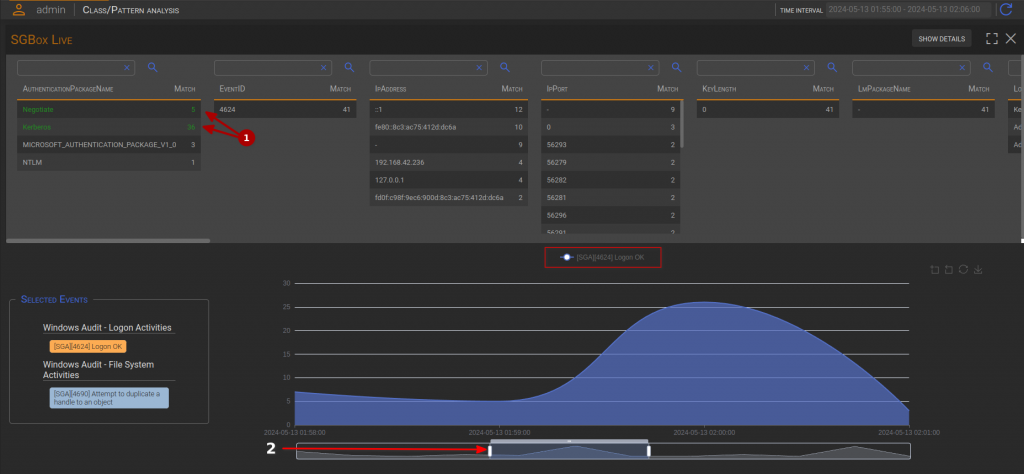The width and height of the screenshot is (1024, 474).
Task: Click the EventID column search magnifier
Action: pyautogui.click(x=349, y=67)
